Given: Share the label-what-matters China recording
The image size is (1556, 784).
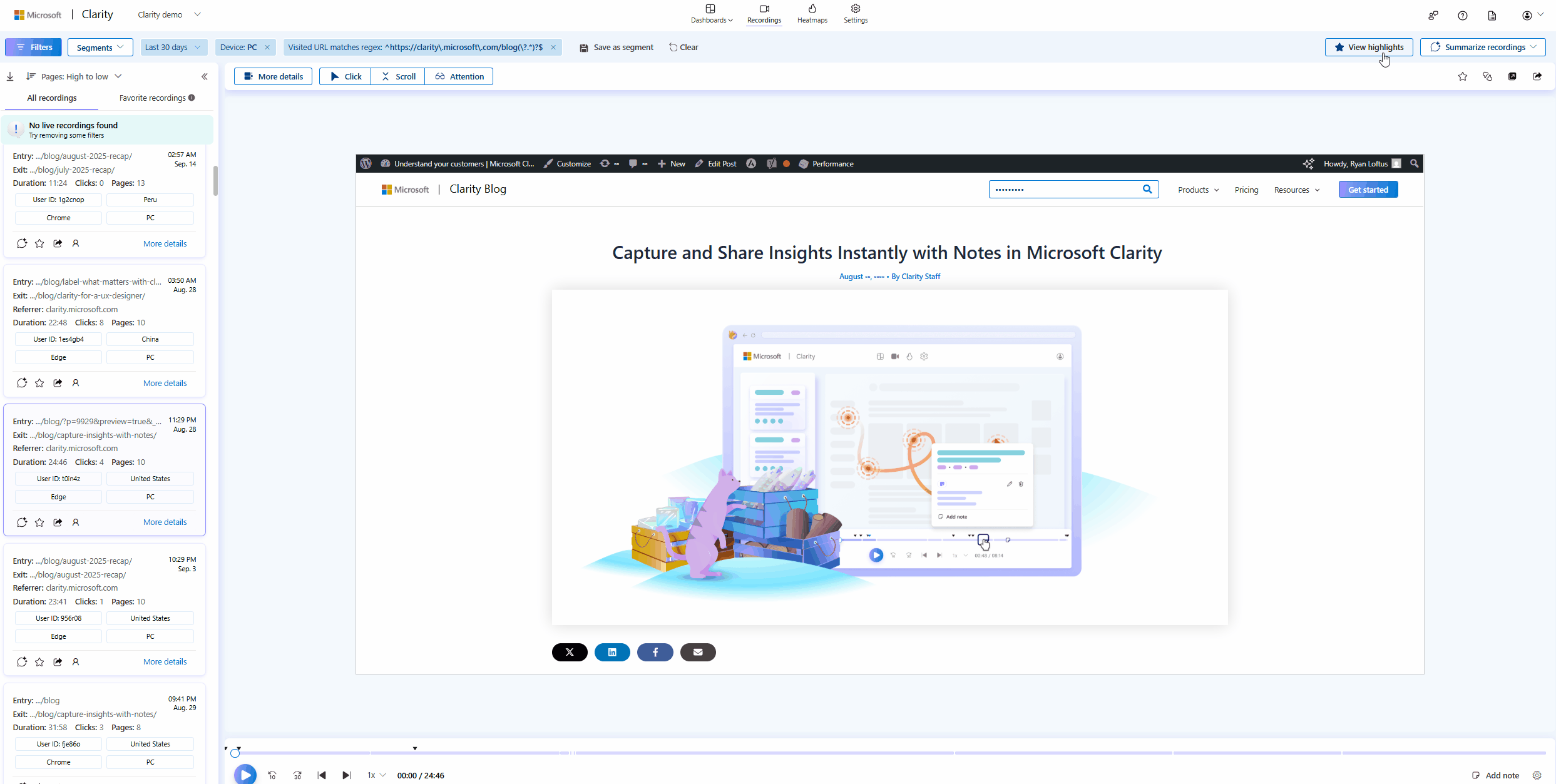Looking at the screenshot, I should coord(58,383).
